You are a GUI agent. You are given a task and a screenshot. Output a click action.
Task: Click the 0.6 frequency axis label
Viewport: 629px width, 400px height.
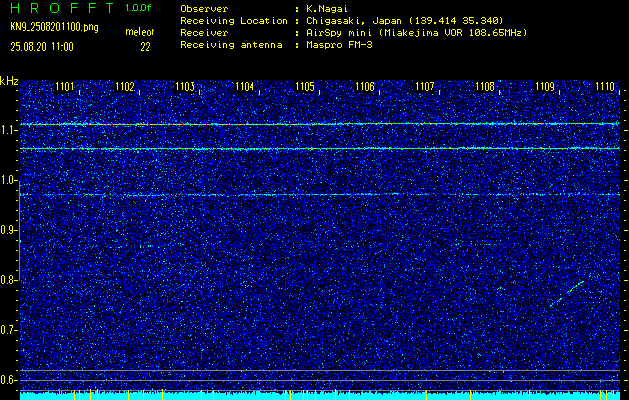pyautogui.click(x=7, y=380)
